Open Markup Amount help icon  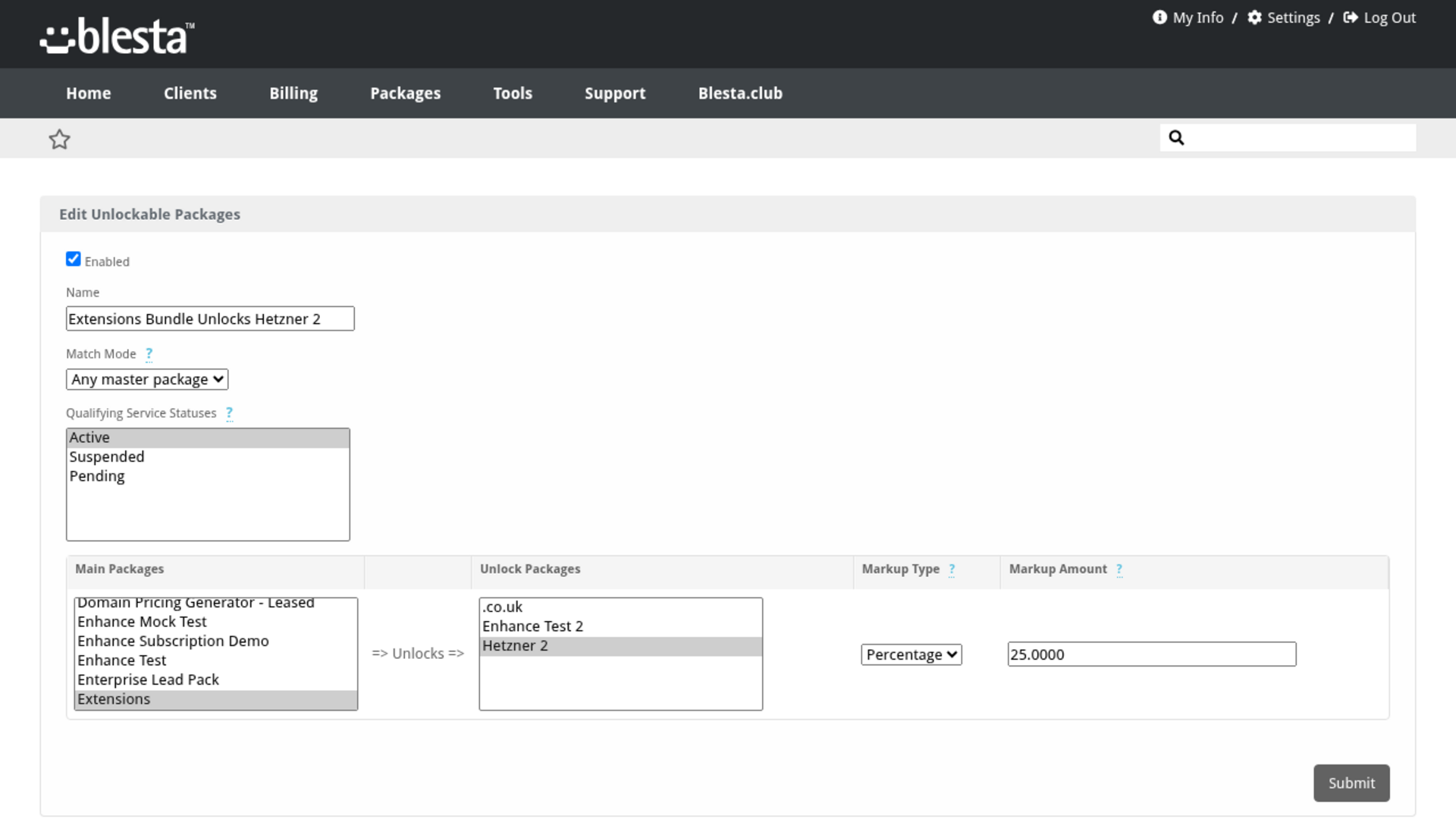(1119, 569)
